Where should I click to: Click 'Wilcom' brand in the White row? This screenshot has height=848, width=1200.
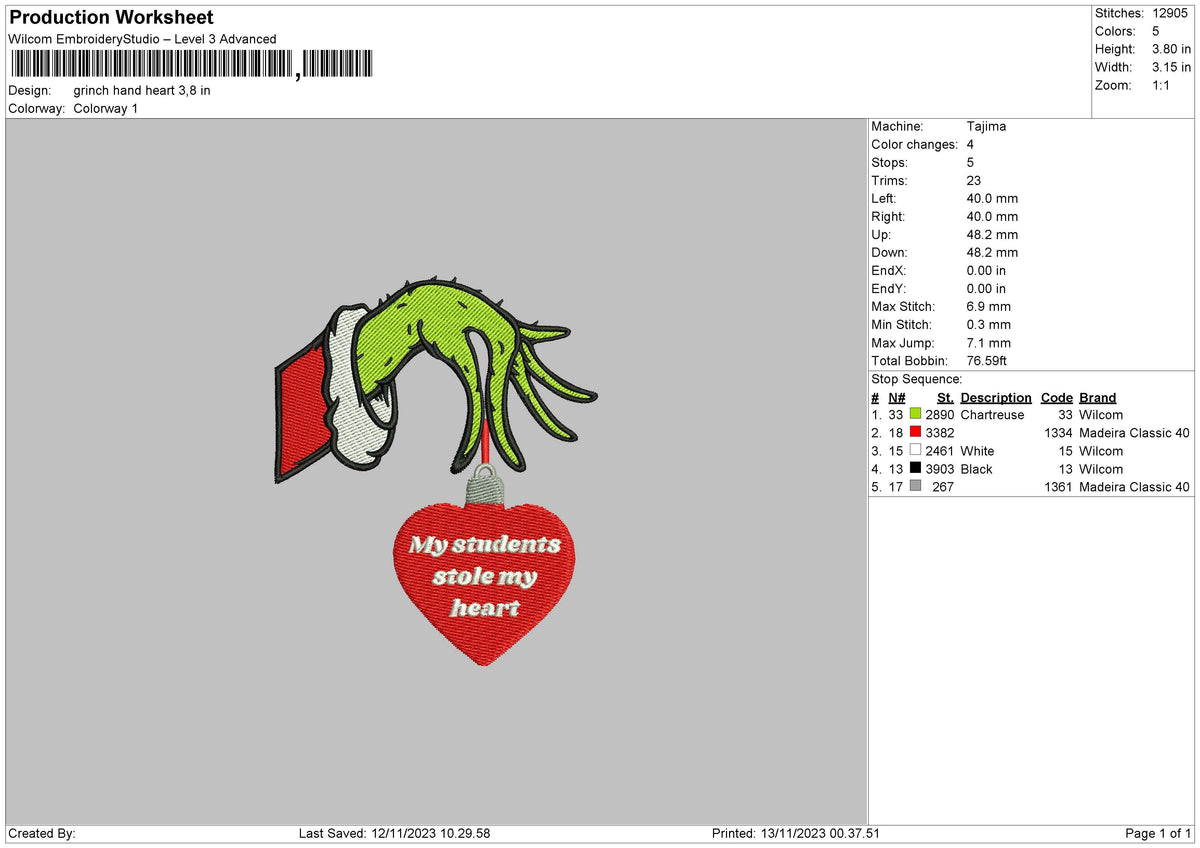[x=1101, y=451]
